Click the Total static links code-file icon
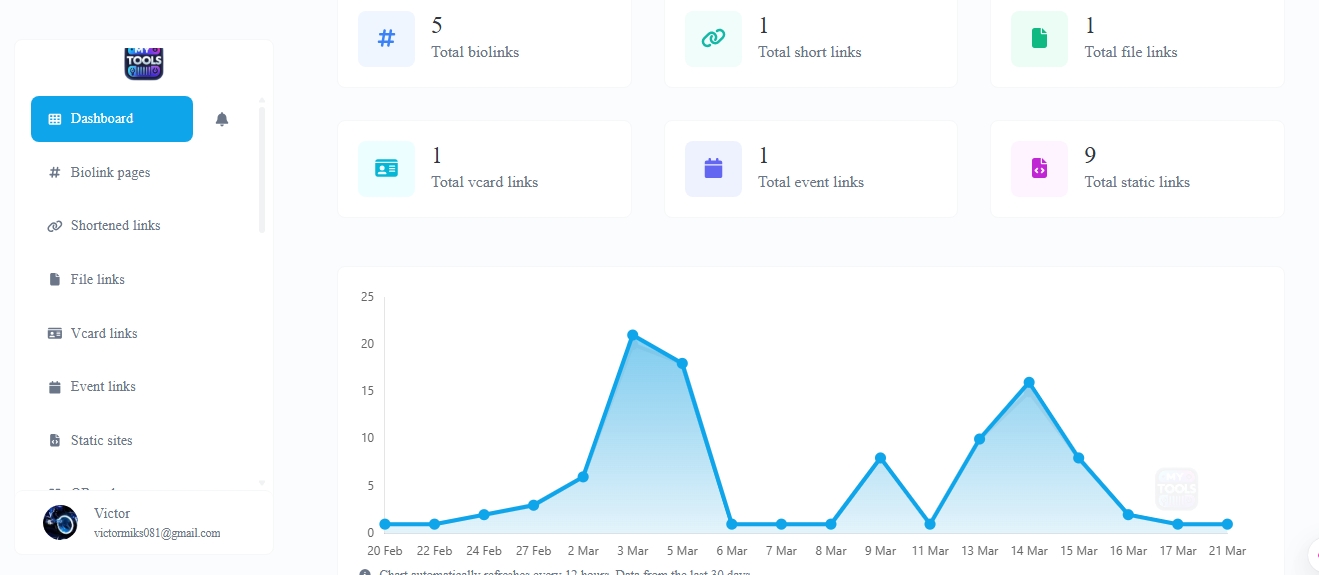The width and height of the screenshot is (1319, 575). click(x=1039, y=168)
